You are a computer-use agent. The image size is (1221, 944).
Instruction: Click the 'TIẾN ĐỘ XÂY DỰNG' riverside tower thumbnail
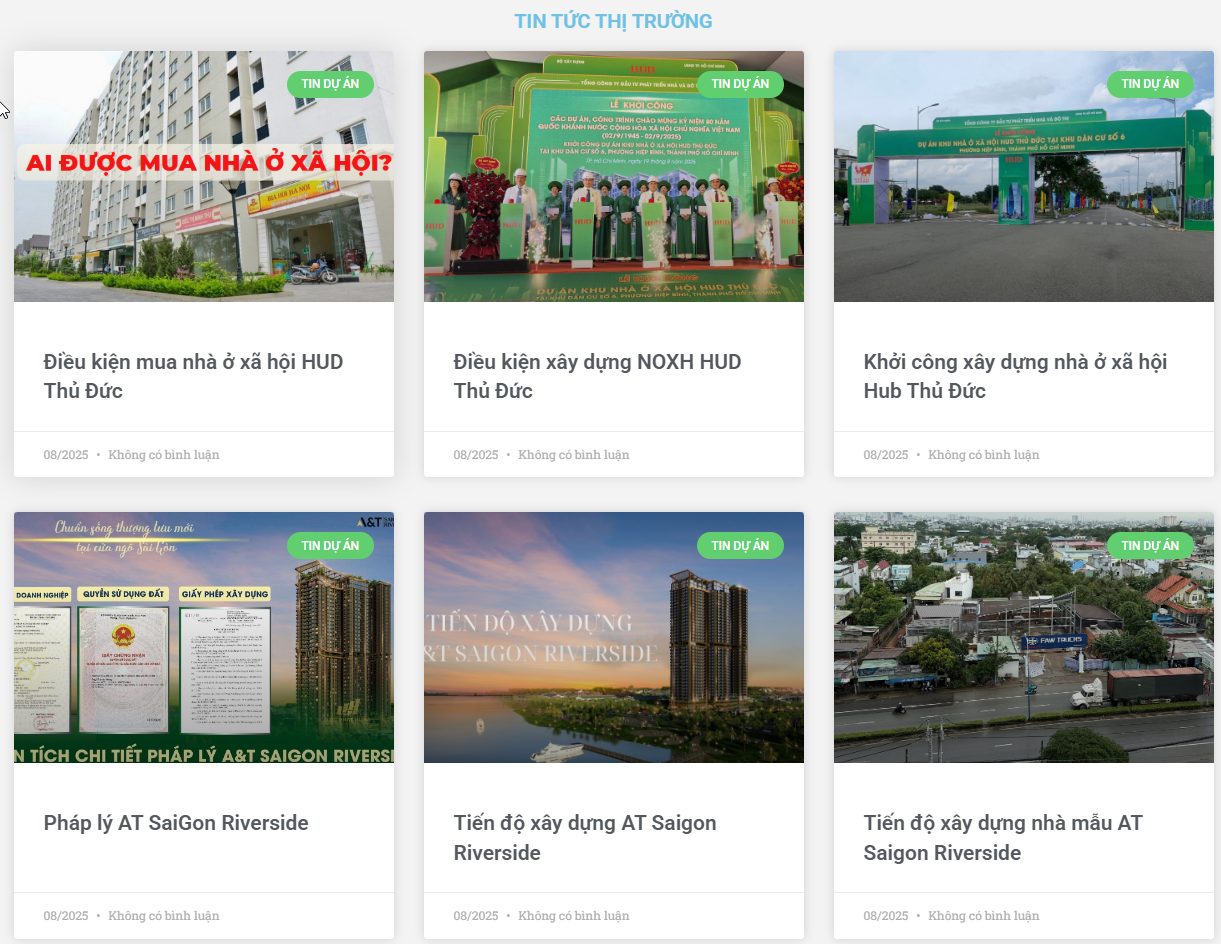(614, 638)
